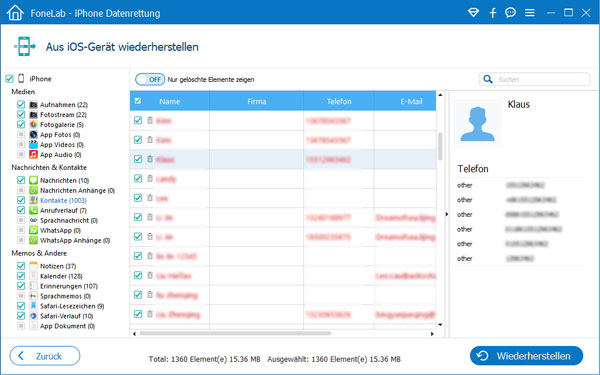Toggle 'Nur gelöschte Elemente zeigen' switch
Screen dimensions: 600x375
150,79
